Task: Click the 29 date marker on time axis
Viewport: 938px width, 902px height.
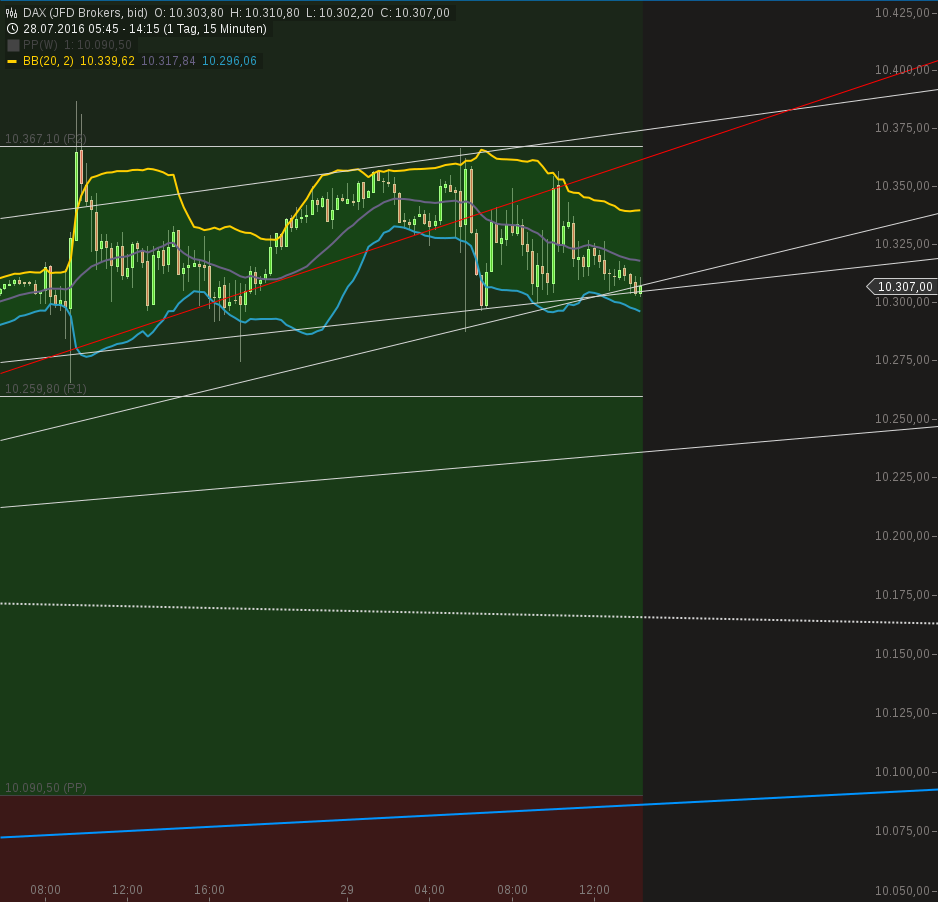Action: click(347, 889)
